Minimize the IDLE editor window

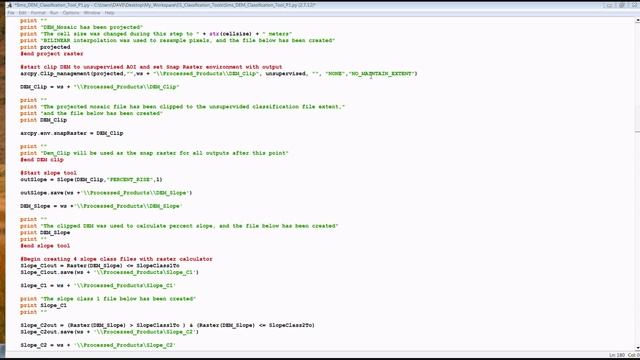pyautogui.click(x=610, y=5)
